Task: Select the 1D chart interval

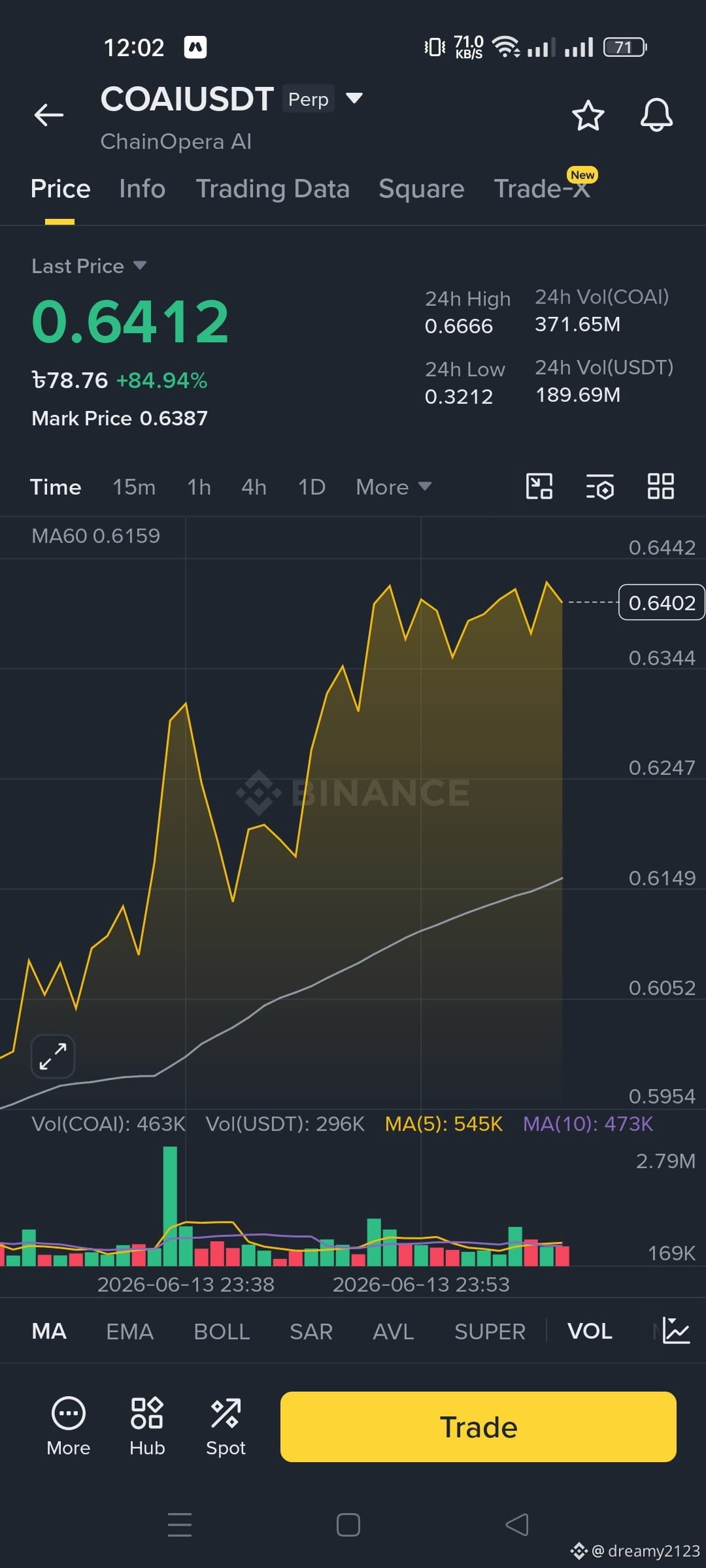Action: [312, 487]
